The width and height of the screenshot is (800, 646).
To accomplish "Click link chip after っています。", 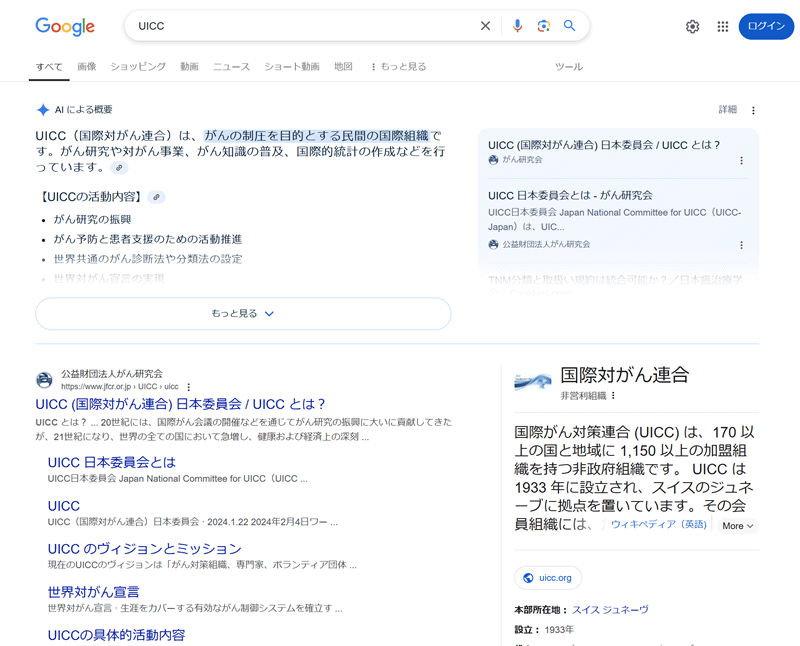I will pos(119,168).
